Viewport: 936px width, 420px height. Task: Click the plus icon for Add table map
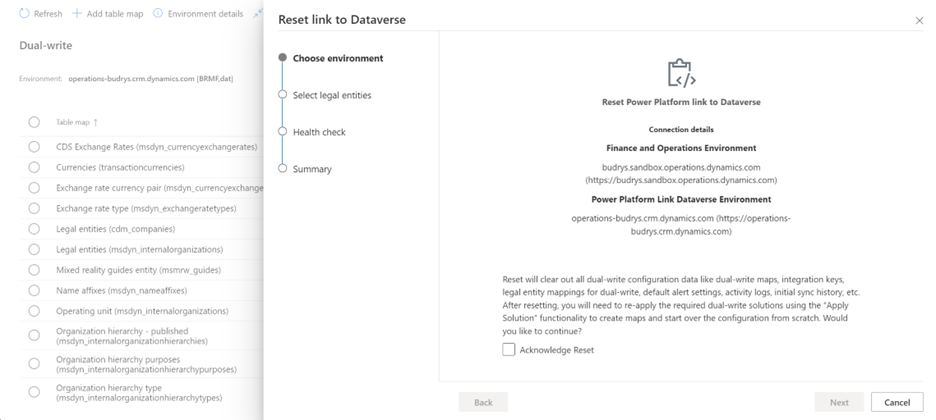76,13
